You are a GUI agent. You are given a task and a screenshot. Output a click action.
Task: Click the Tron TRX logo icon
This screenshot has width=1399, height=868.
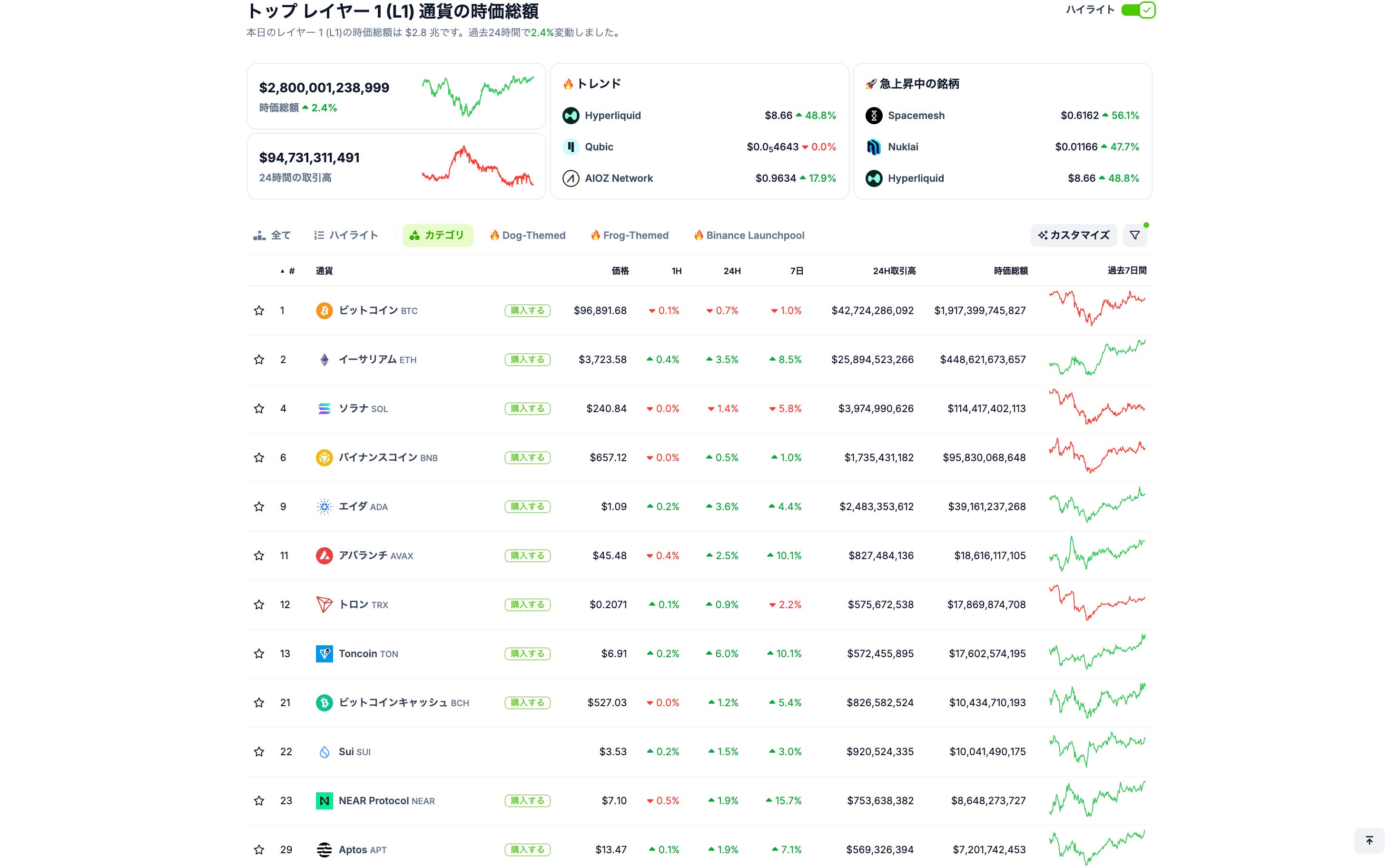(x=325, y=604)
